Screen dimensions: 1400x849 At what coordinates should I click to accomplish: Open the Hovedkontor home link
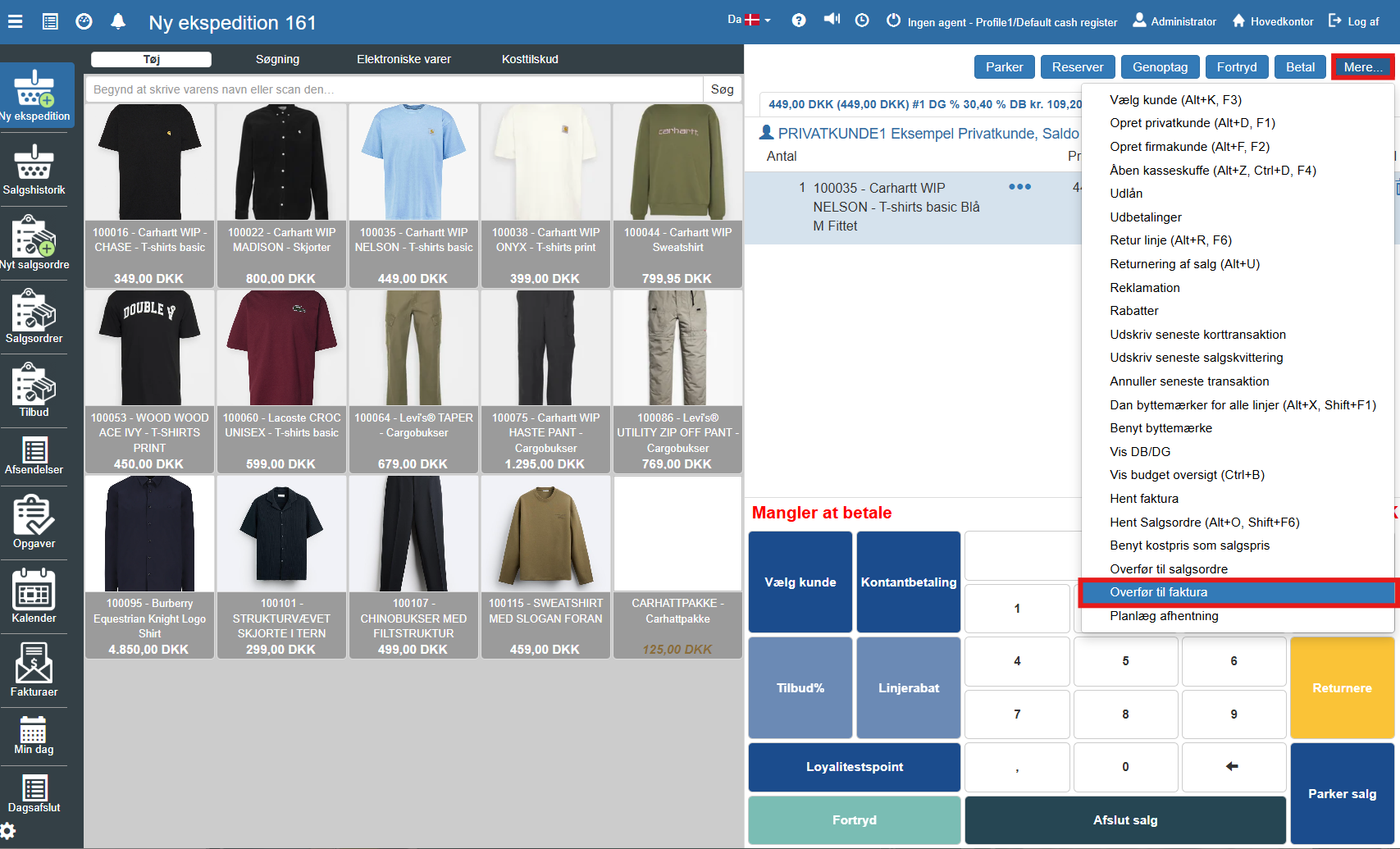coord(1273,21)
